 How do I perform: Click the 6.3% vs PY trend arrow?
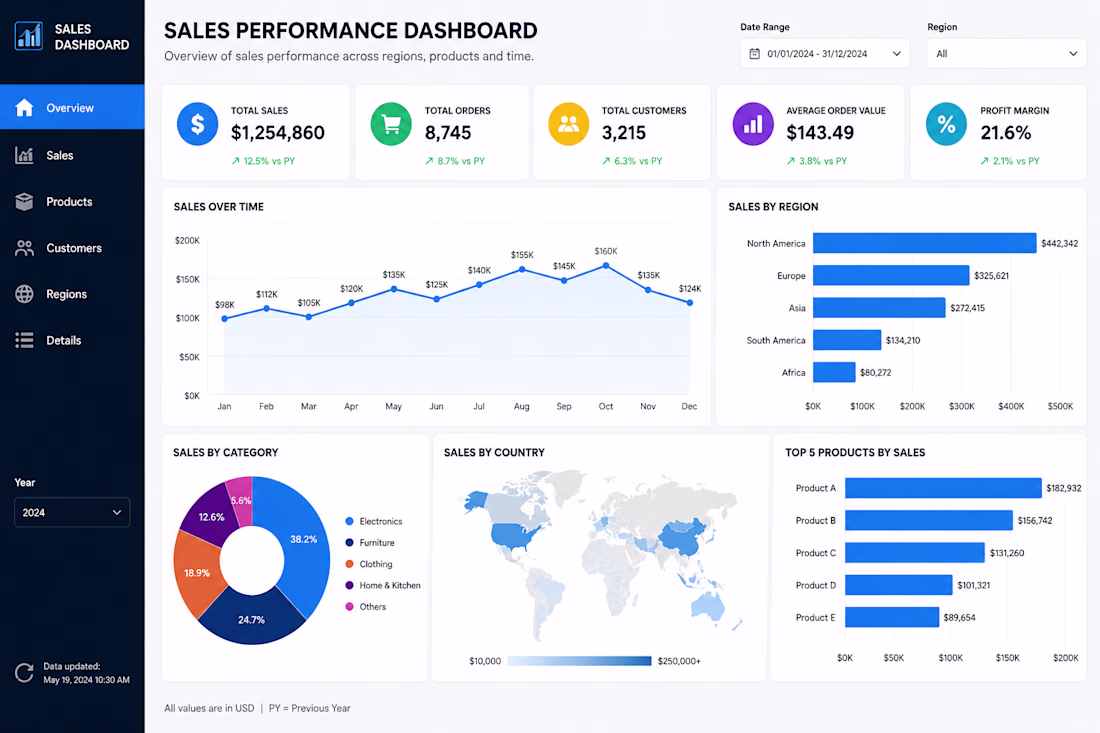click(606, 161)
